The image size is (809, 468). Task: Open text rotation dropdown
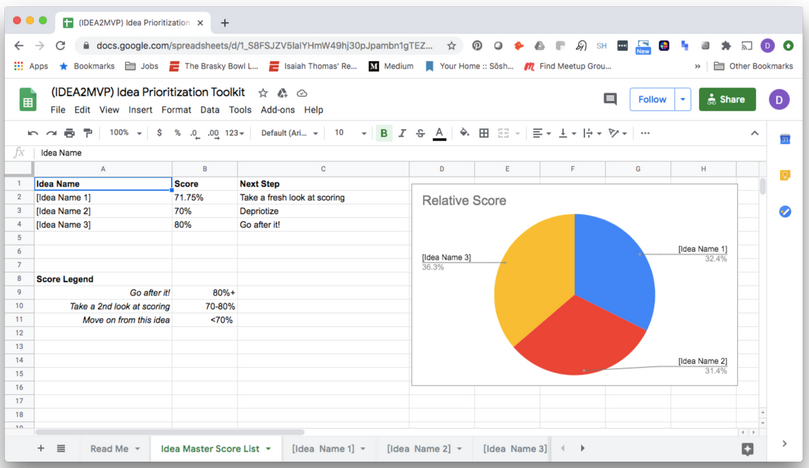coord(618,133)
